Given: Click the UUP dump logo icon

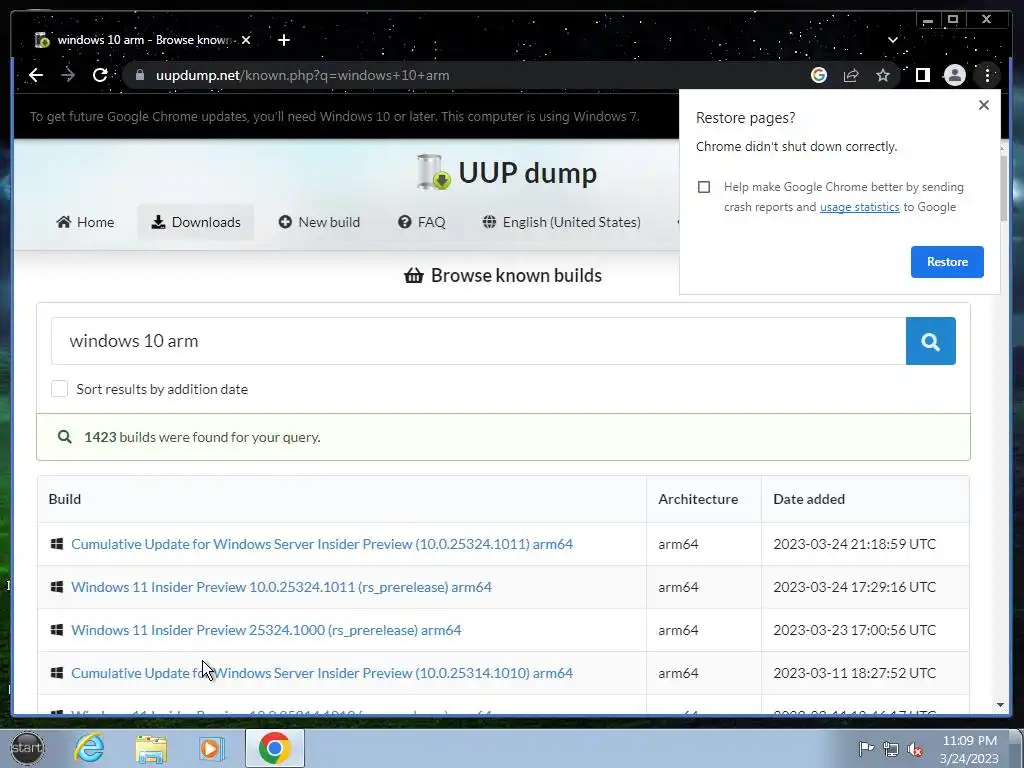Looking at the screenshot, I should coord(434,172).
